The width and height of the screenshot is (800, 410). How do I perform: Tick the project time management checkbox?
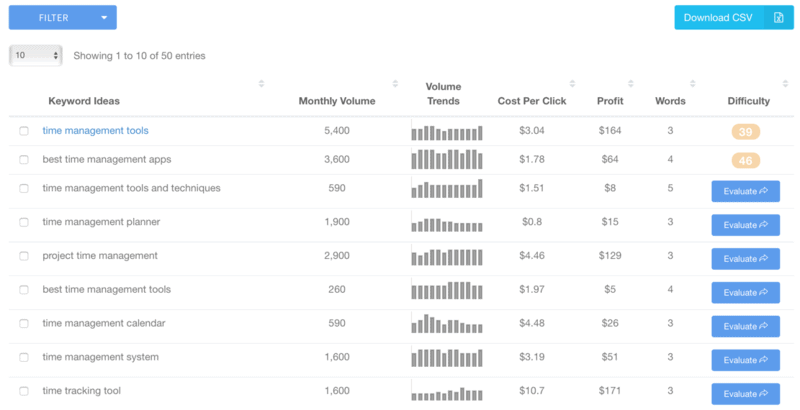(x=24, y=256)
